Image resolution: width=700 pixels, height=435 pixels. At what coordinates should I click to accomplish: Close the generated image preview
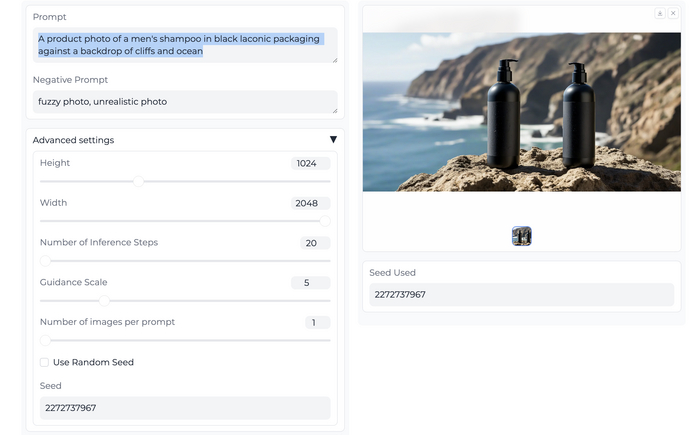(x=673, y=13)
